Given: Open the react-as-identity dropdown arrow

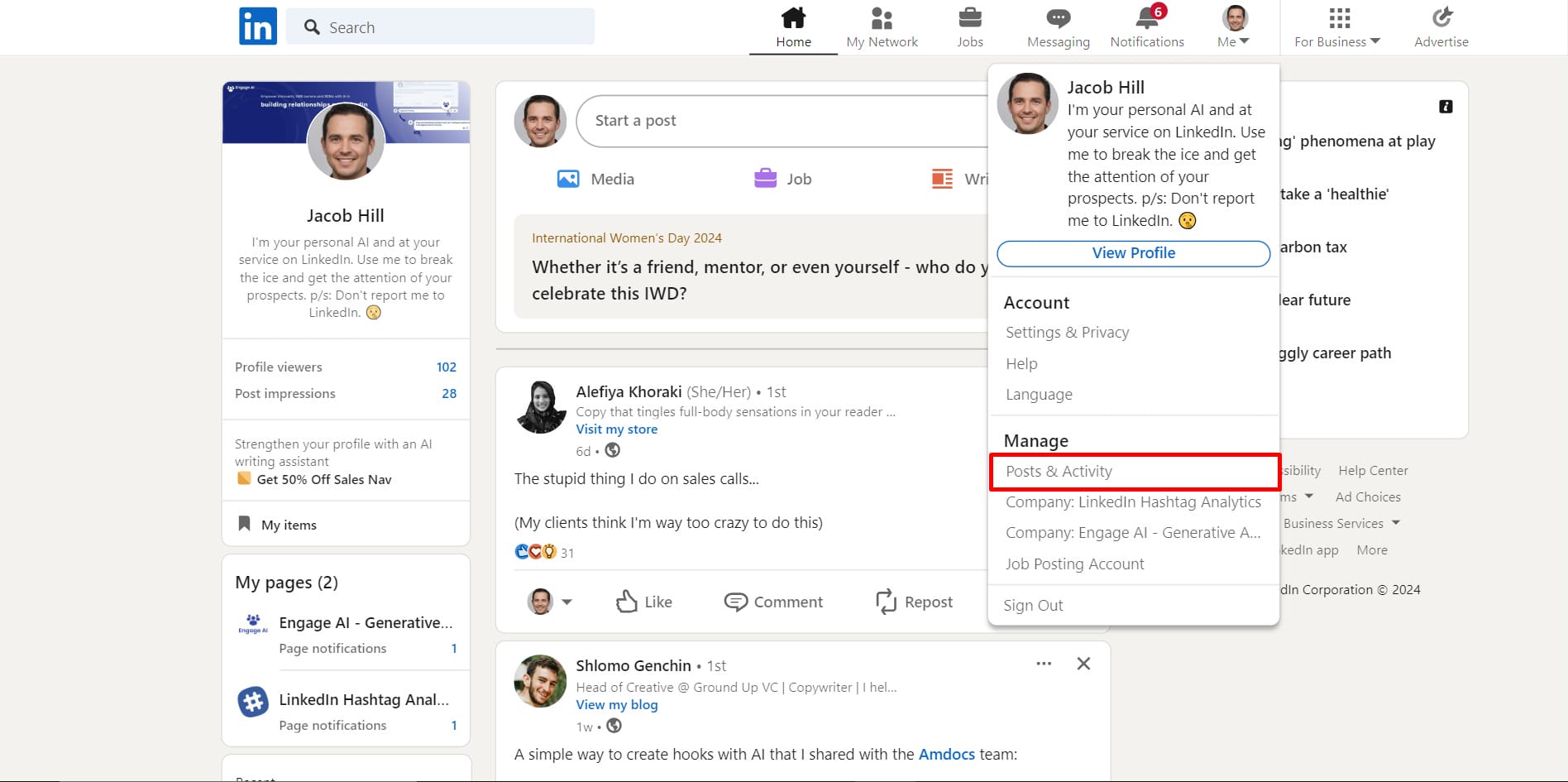Looking at the screenshot, I should pos(566,602).
